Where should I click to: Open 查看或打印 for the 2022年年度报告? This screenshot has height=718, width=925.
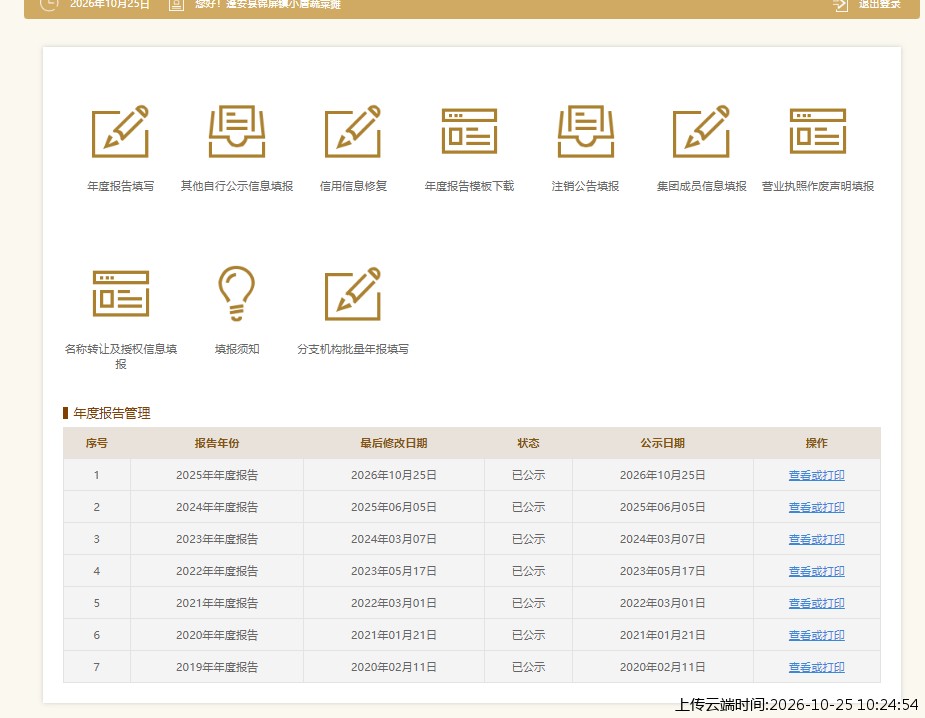(816, 571)
